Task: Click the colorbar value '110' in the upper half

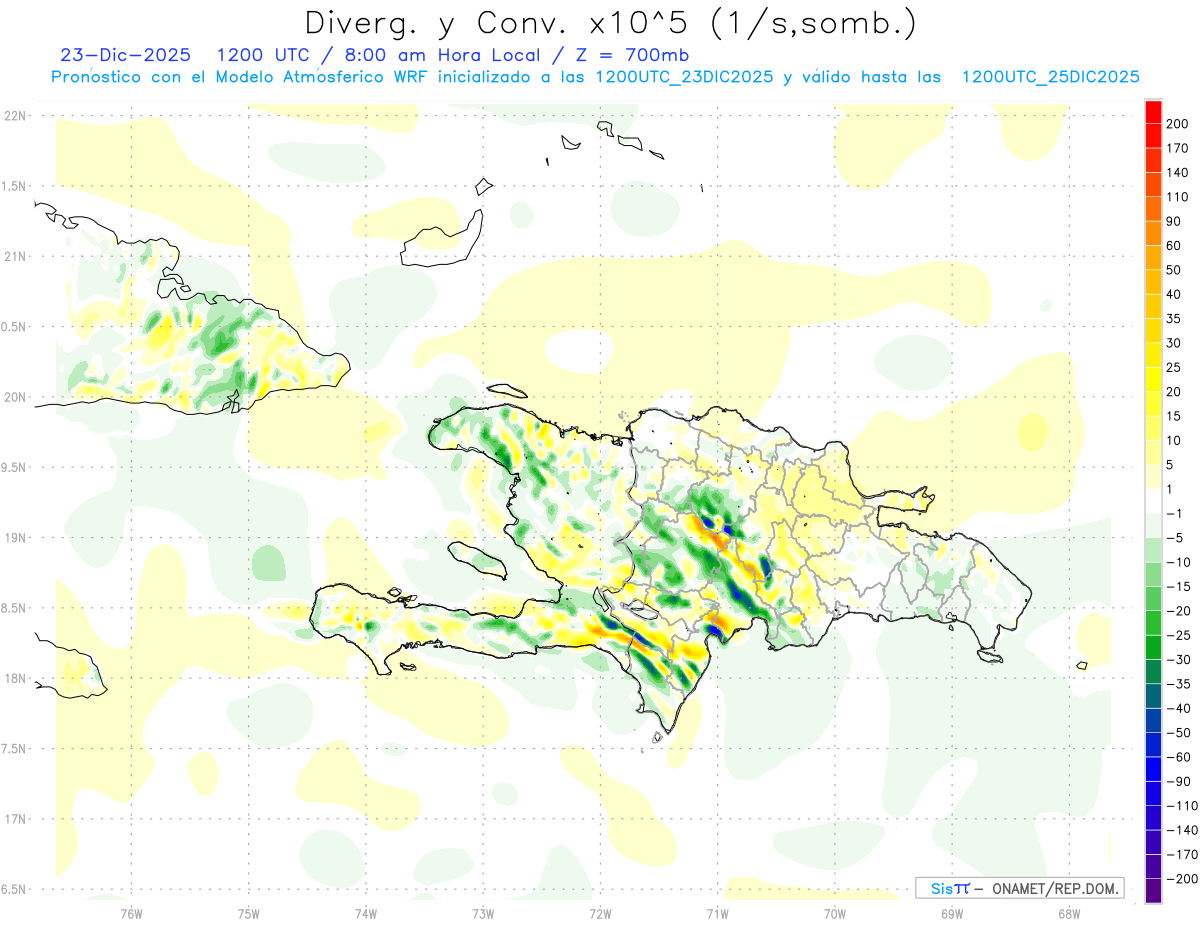Action: click(1178, 197)
